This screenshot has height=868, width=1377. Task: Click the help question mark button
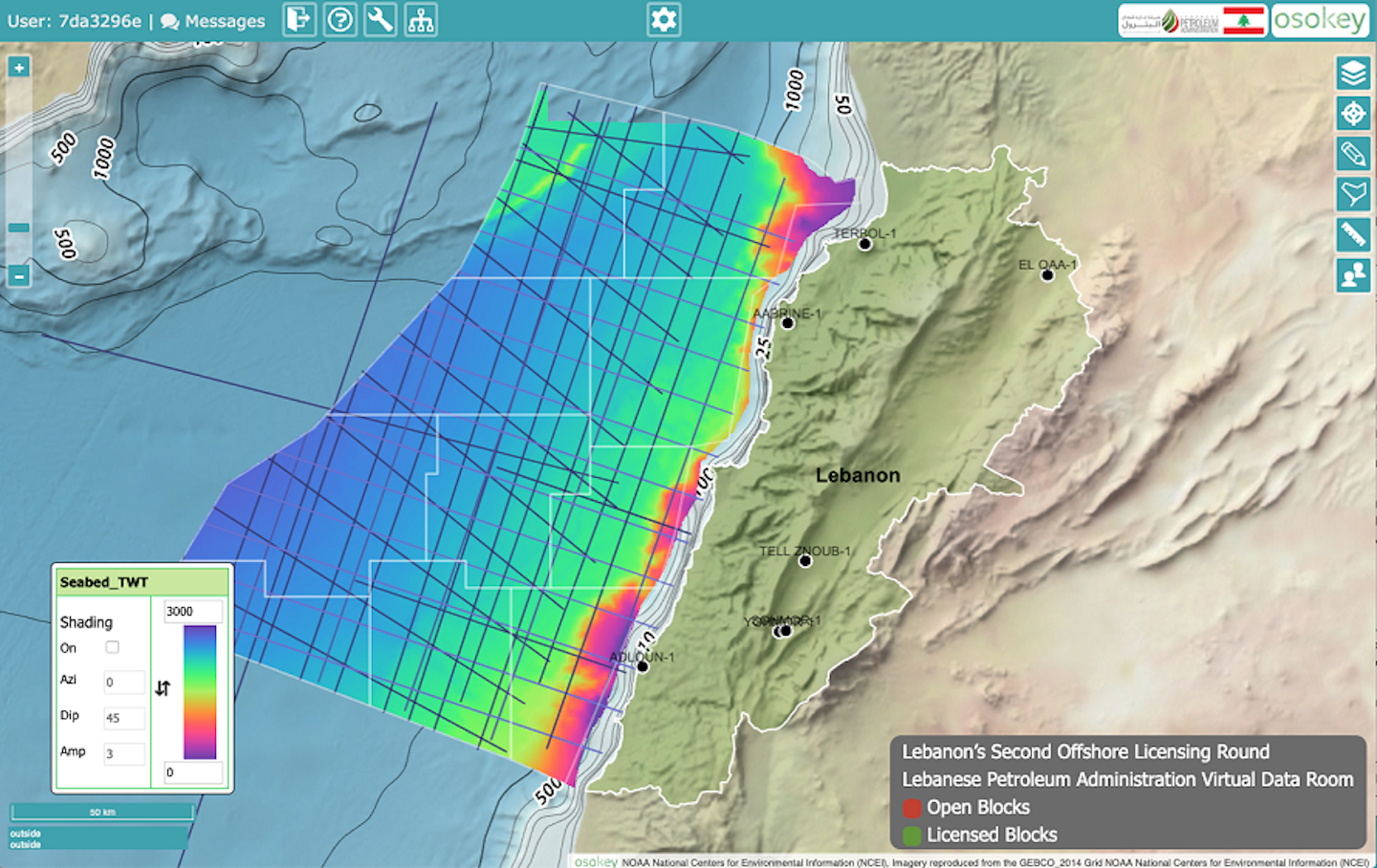340,20
